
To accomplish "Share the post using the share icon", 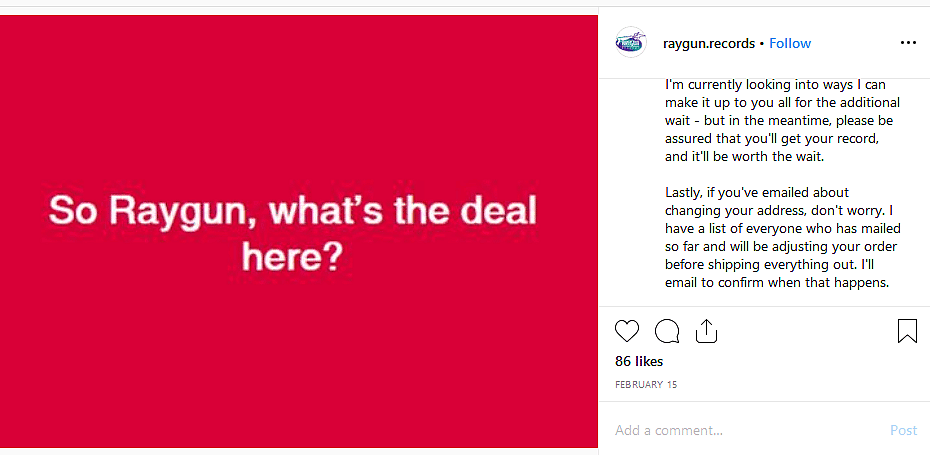I will coord(706,331).
